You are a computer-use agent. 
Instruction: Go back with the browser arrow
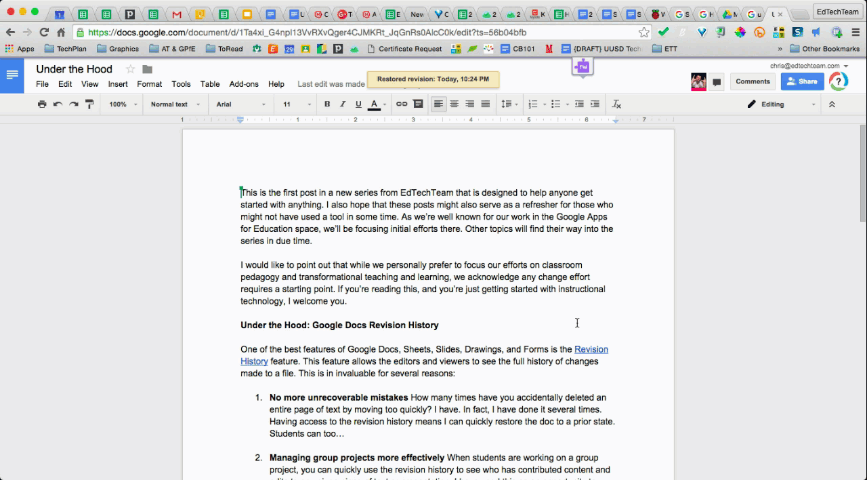tap(11, 32)
